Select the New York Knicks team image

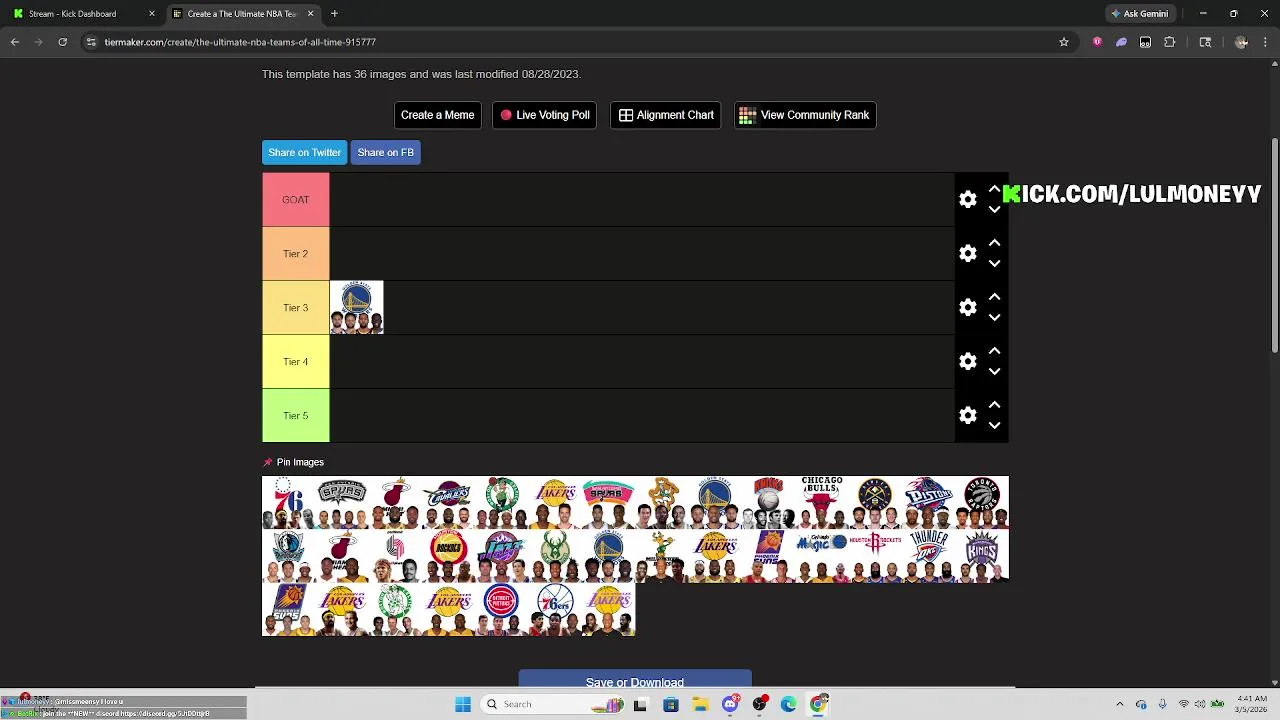tap(769, 502)
